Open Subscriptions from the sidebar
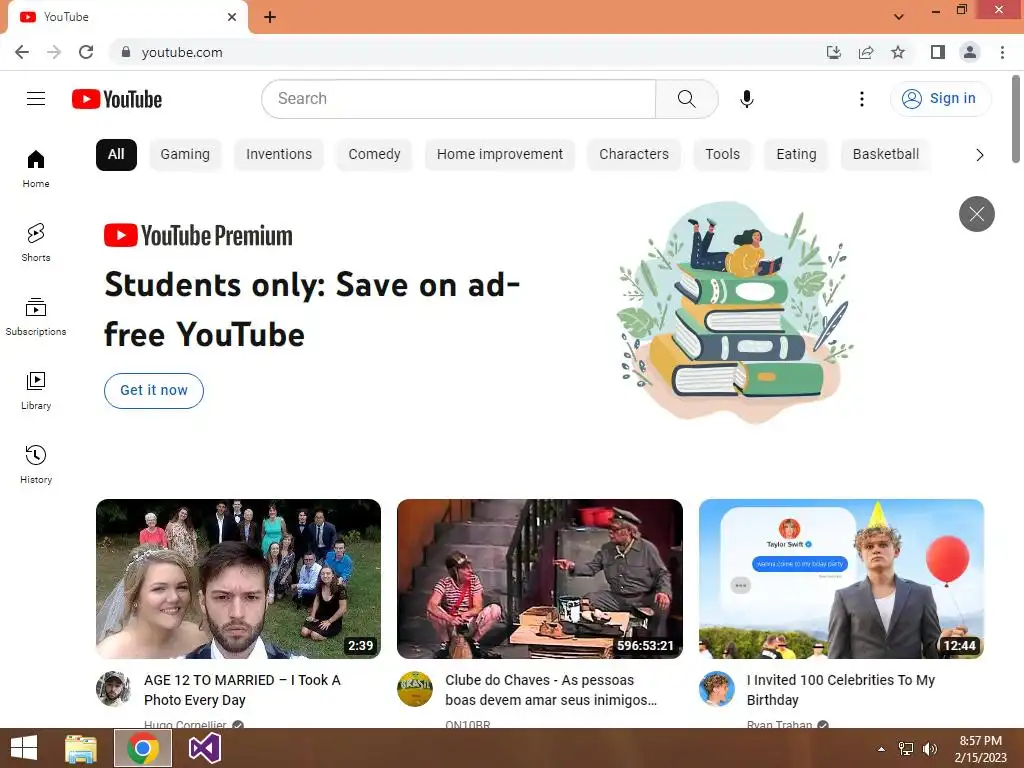This screenshot has width=1024, height=768. 36,316
